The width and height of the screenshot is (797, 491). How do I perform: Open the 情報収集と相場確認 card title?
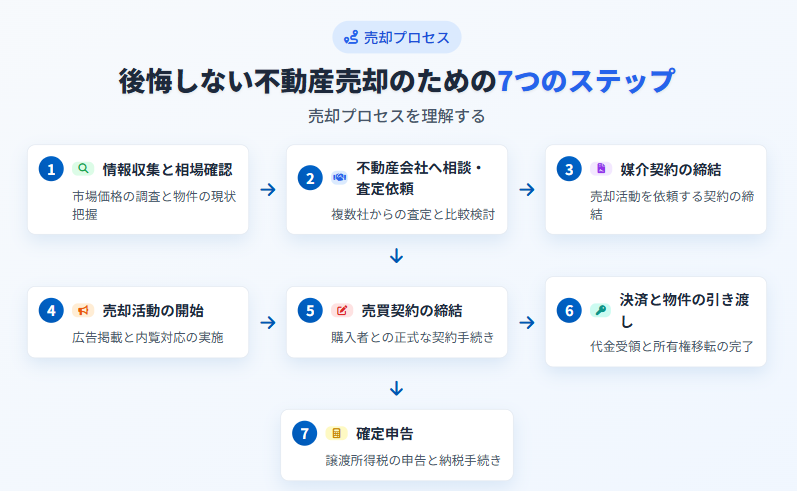[168, 169]
